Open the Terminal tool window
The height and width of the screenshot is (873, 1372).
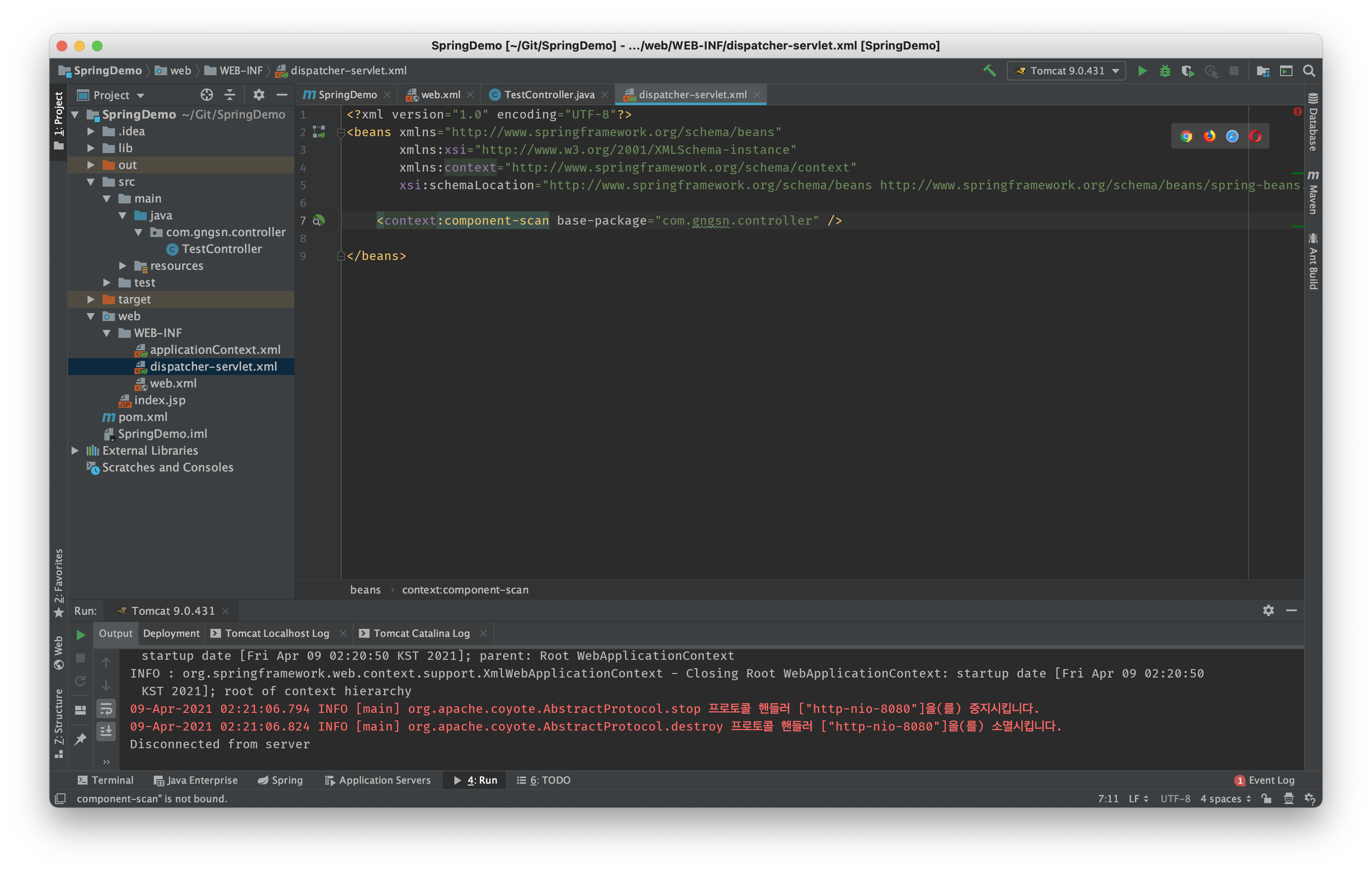[106, 780]
